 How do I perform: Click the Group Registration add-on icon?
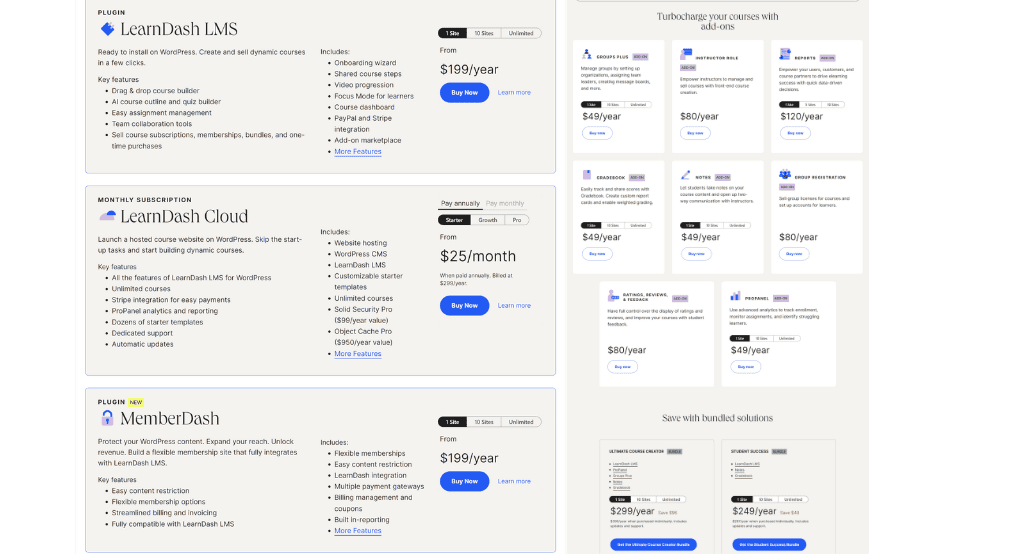tap(785, 174)
